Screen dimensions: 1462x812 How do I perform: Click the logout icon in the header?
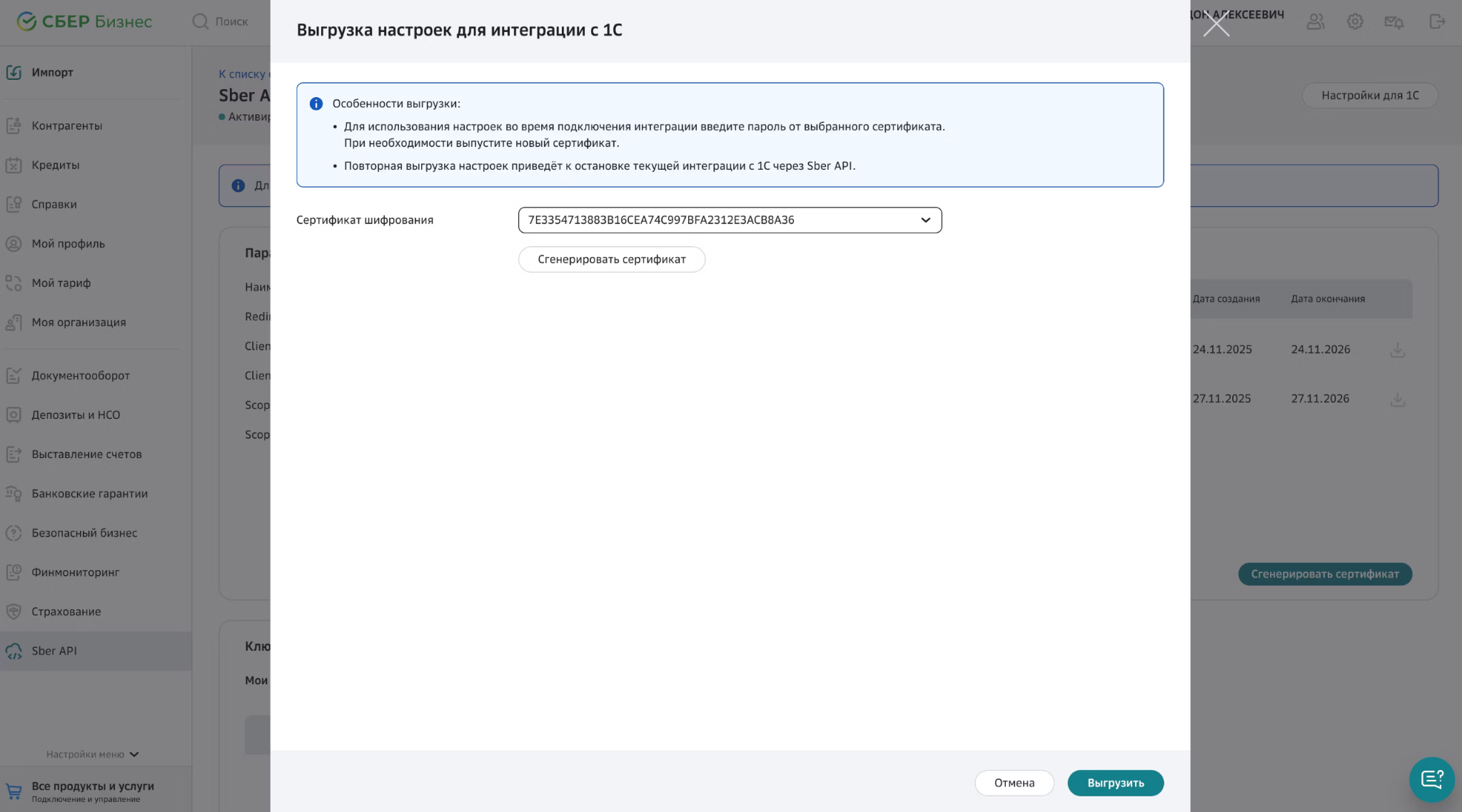pos(1438,21)
